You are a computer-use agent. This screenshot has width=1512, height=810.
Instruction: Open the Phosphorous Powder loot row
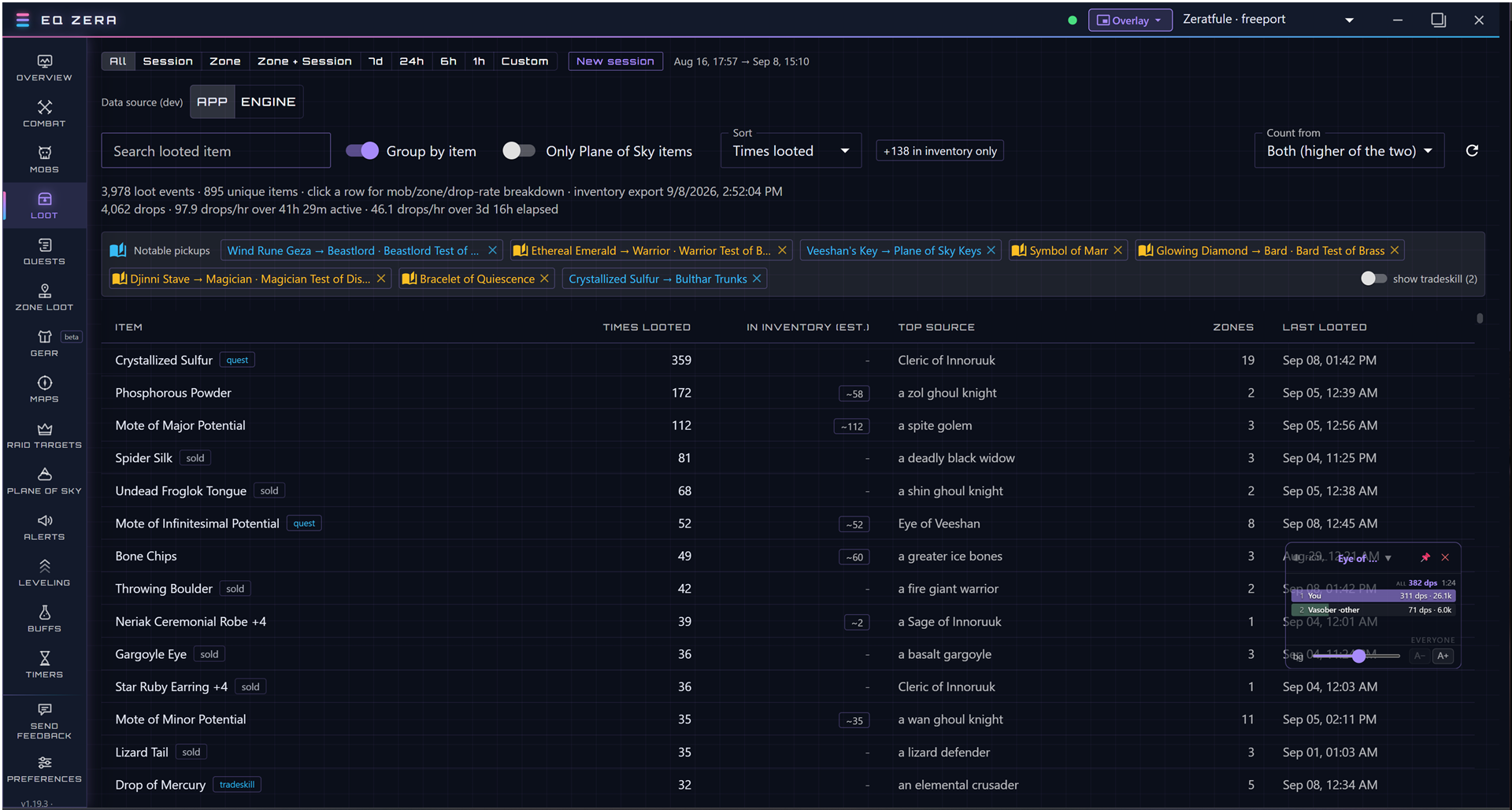tap(787, 393)
